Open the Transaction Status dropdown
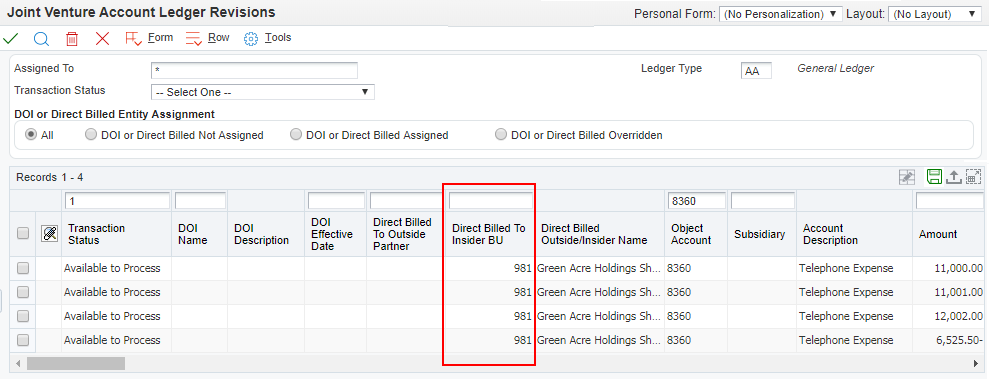Image resolution: width=989 pixels, height=379 pixels. tap(263, 92)
